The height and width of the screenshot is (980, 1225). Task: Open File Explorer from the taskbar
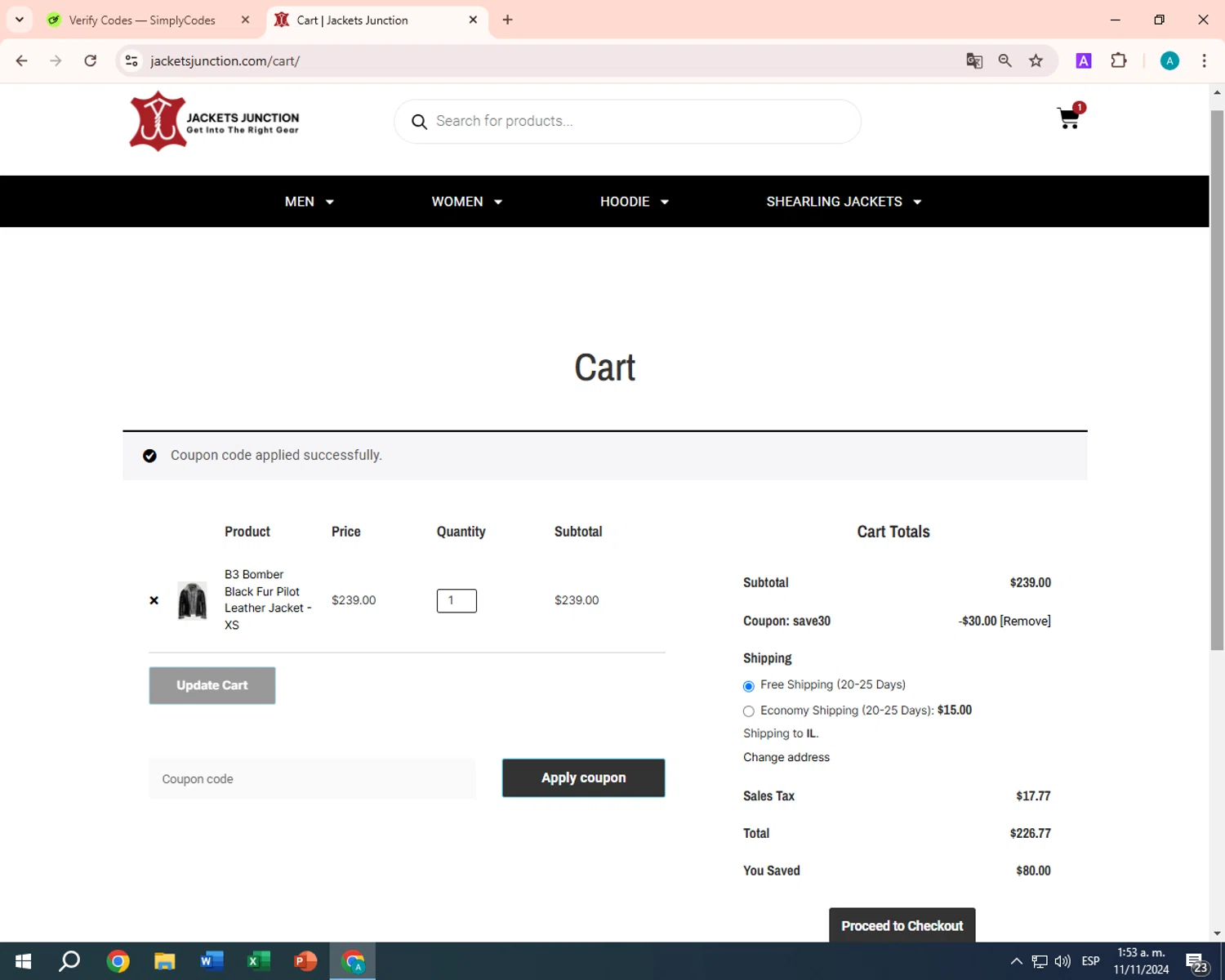(165, 961)
